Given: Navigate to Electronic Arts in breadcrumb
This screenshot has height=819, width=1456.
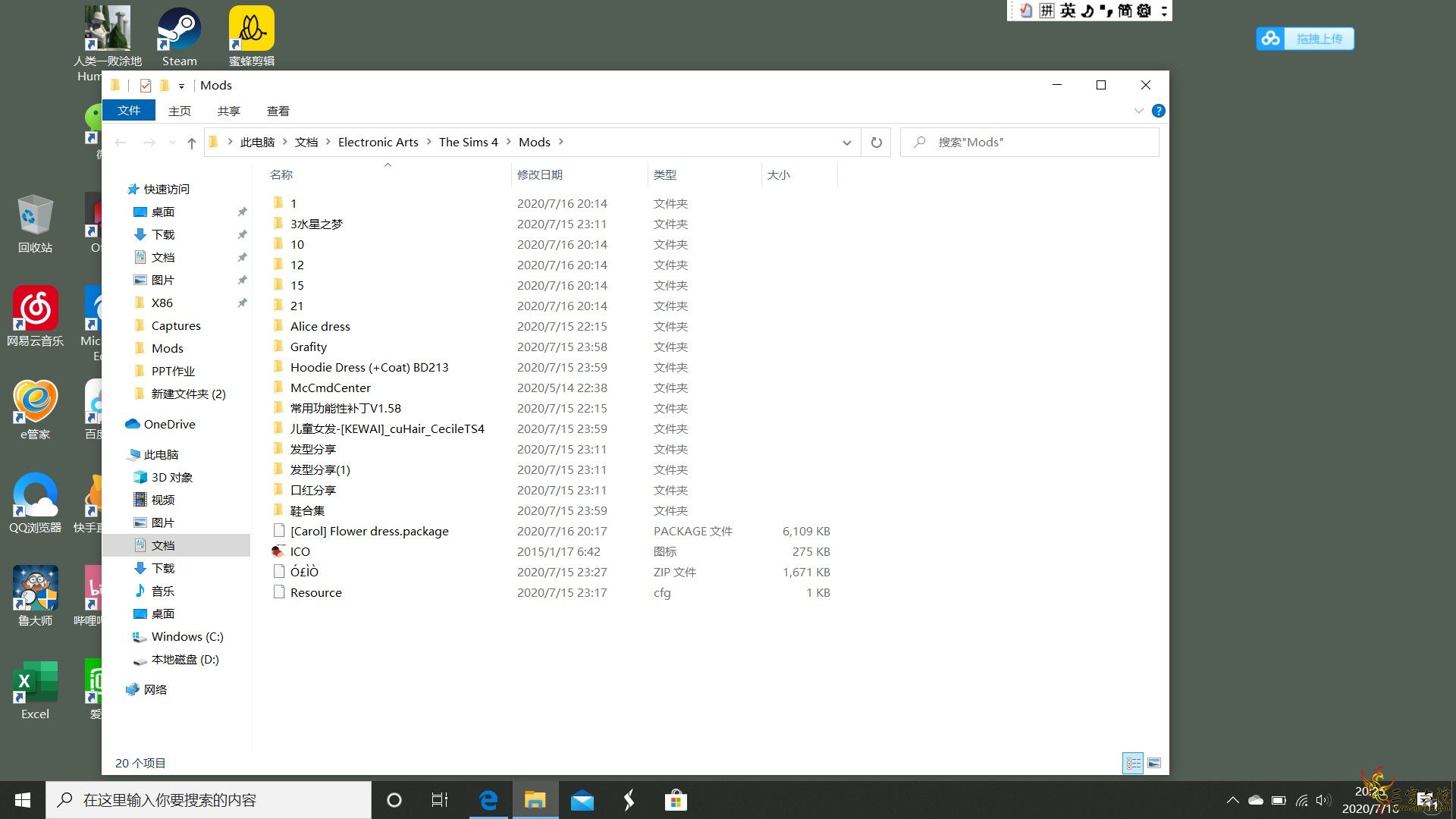Looking at the screenshot, I should (378, 142).
